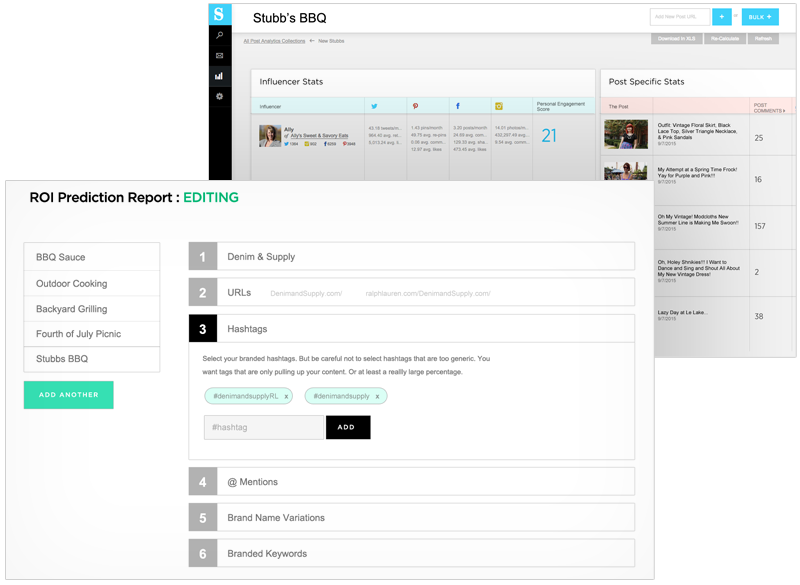Screen dimensions: 800x585
Task: Click the black ADD hashtag button
Action: pos(348,427)
